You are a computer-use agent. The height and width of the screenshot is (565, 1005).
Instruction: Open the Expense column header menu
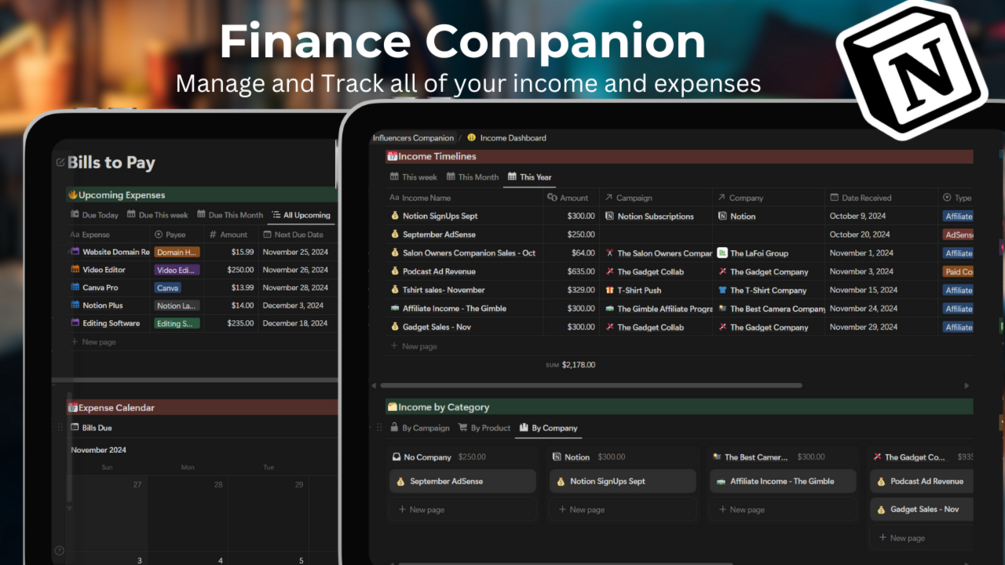tap(90, 234)
